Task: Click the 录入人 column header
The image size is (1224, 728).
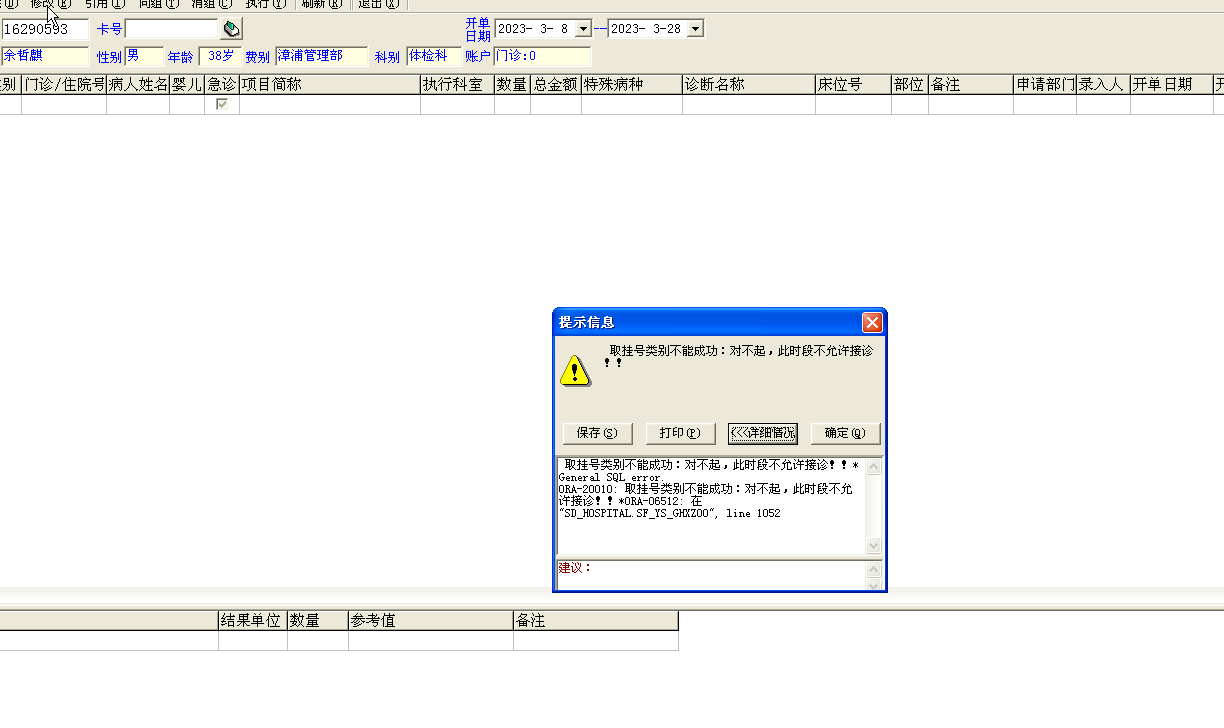Action: pos(1103,85)
